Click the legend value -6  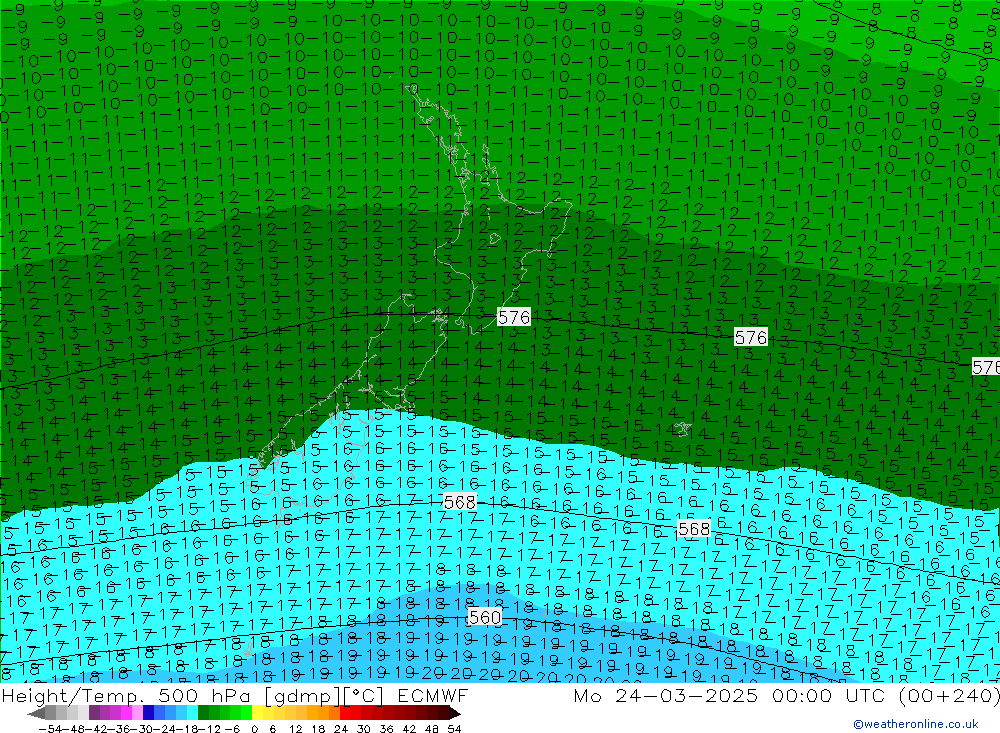click(232, 729)
